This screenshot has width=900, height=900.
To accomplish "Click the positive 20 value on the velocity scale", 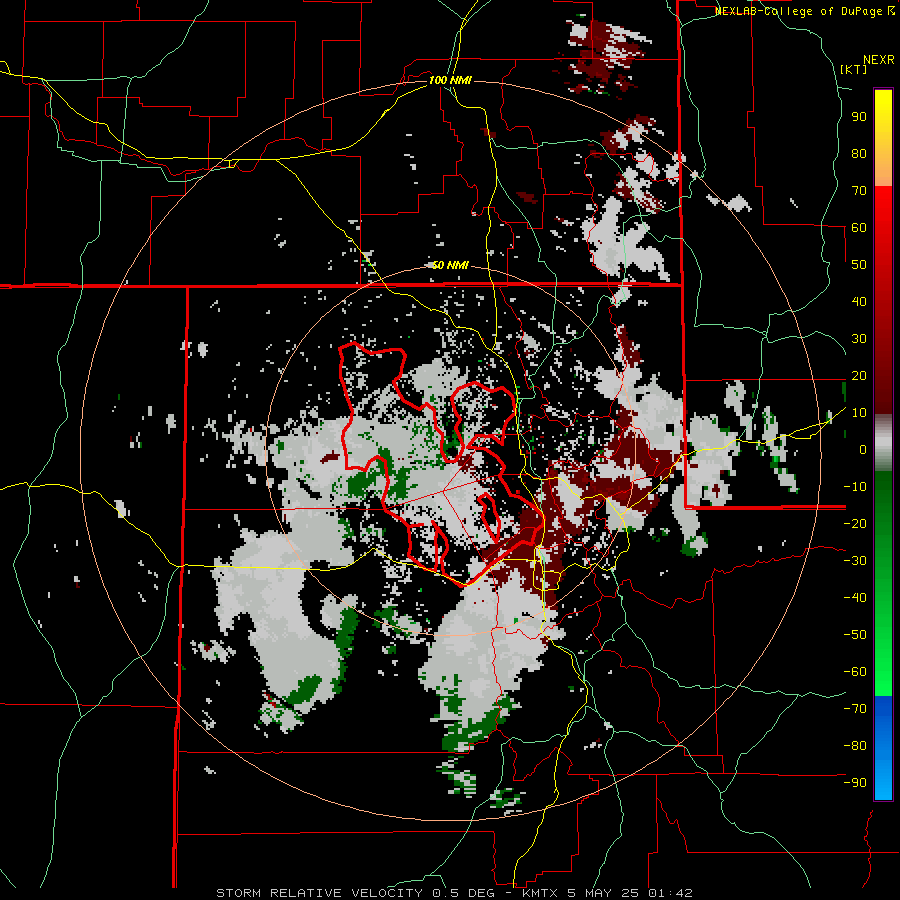I will [859, 375].
